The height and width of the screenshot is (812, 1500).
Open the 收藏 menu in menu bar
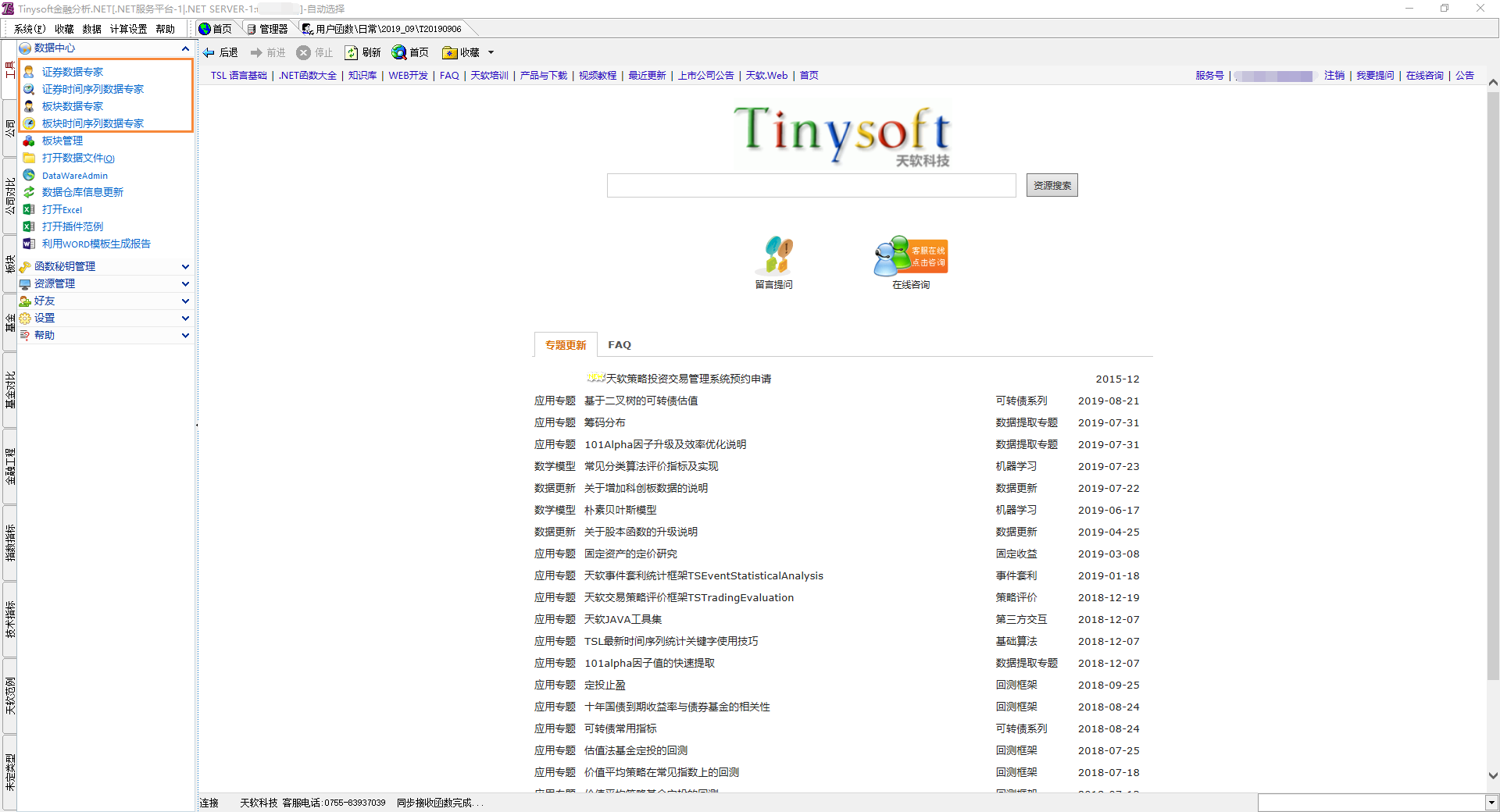point(64,29)
